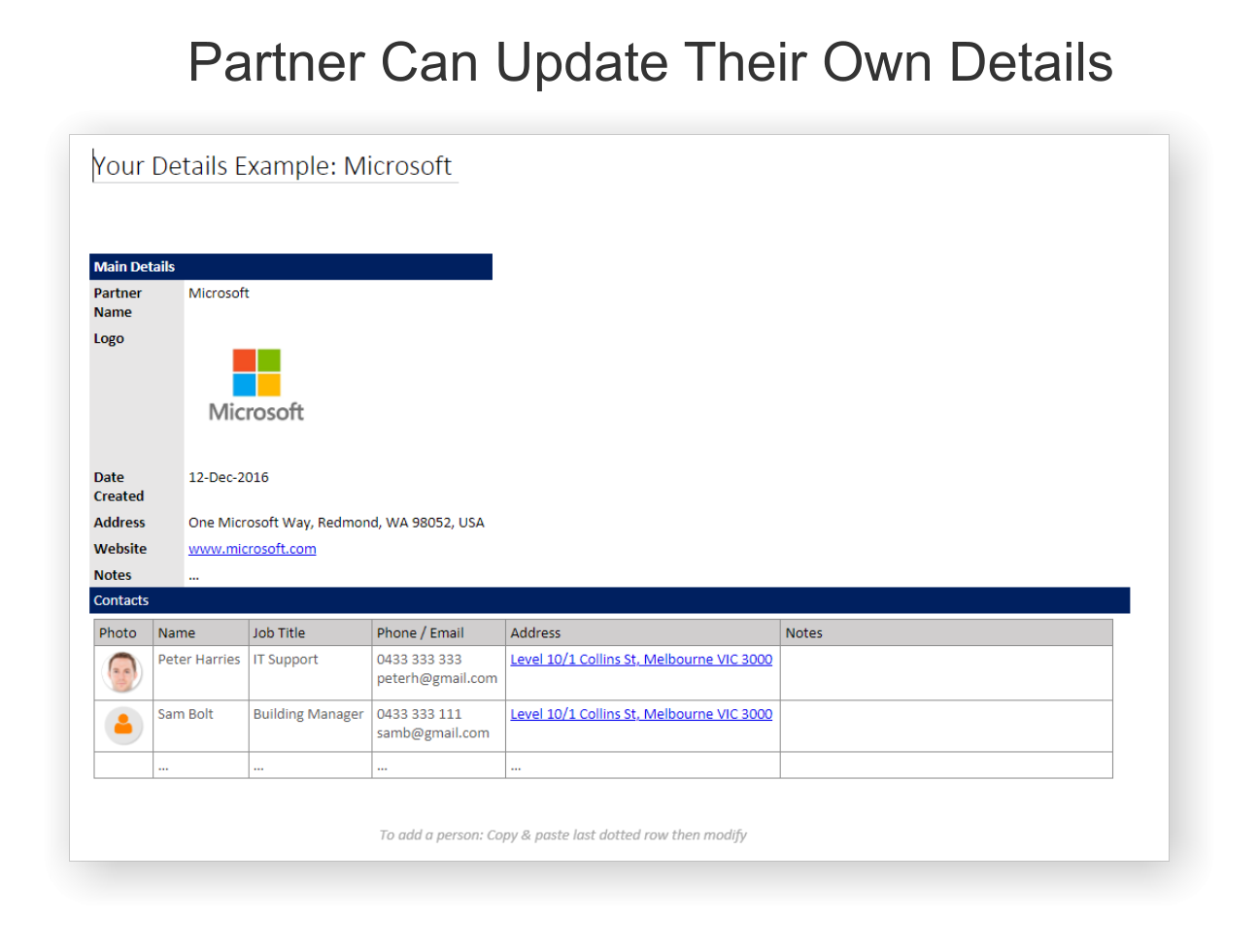Viewport: 1258px width, 952px height.
Task: Click the 'Partner Name' field label
Action: click(118, 303)
